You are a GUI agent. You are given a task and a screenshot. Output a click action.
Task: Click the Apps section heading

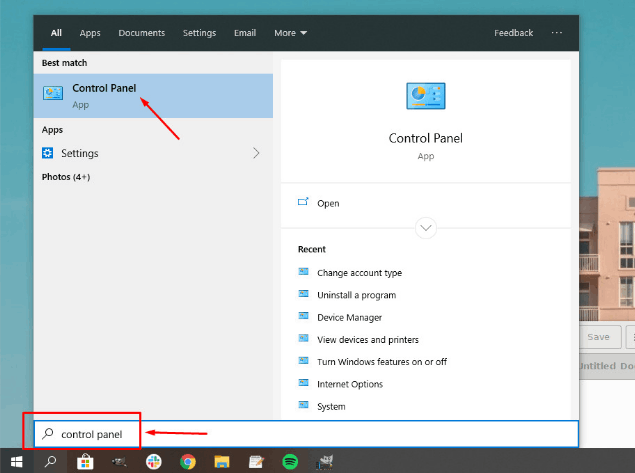coord(52,130)
